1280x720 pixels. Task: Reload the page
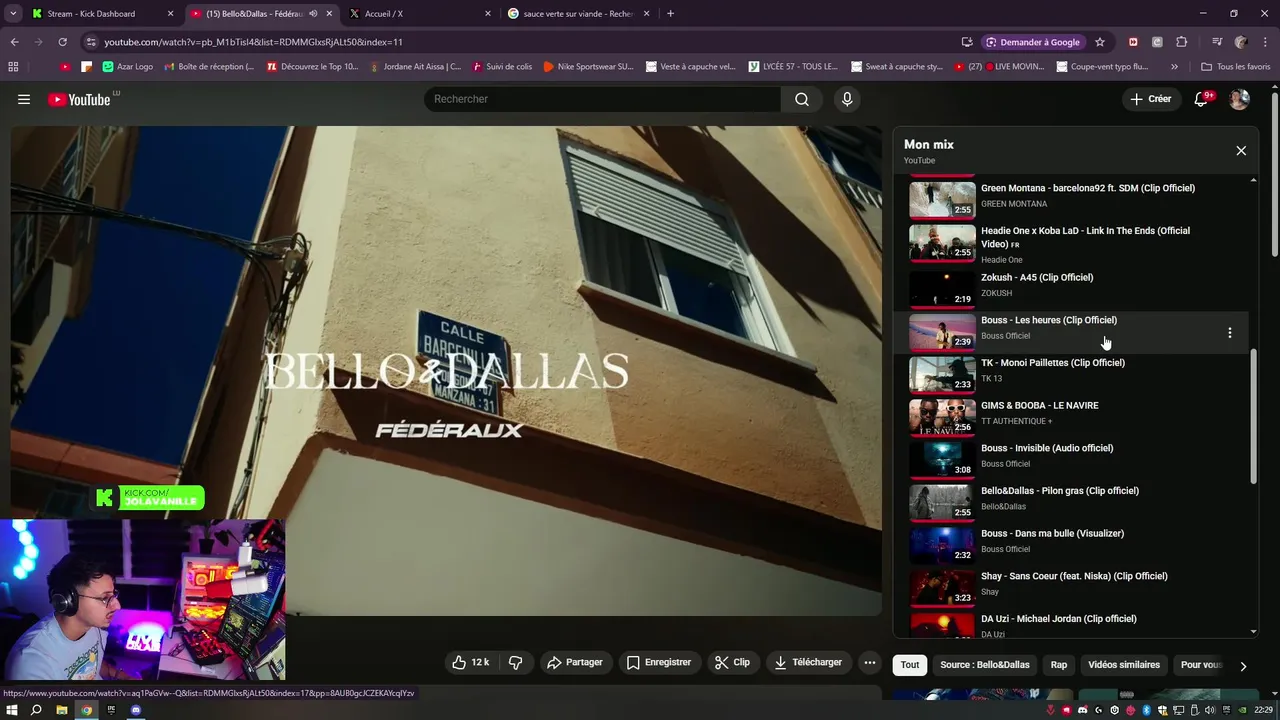click(62, 42)
